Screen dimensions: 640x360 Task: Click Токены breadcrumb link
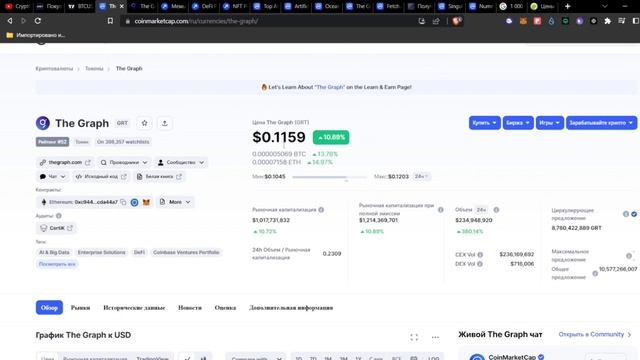94,69
